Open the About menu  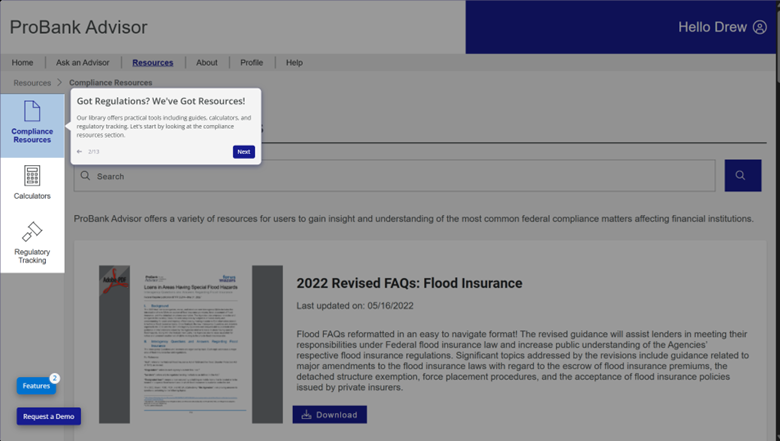tap(206, 63)
